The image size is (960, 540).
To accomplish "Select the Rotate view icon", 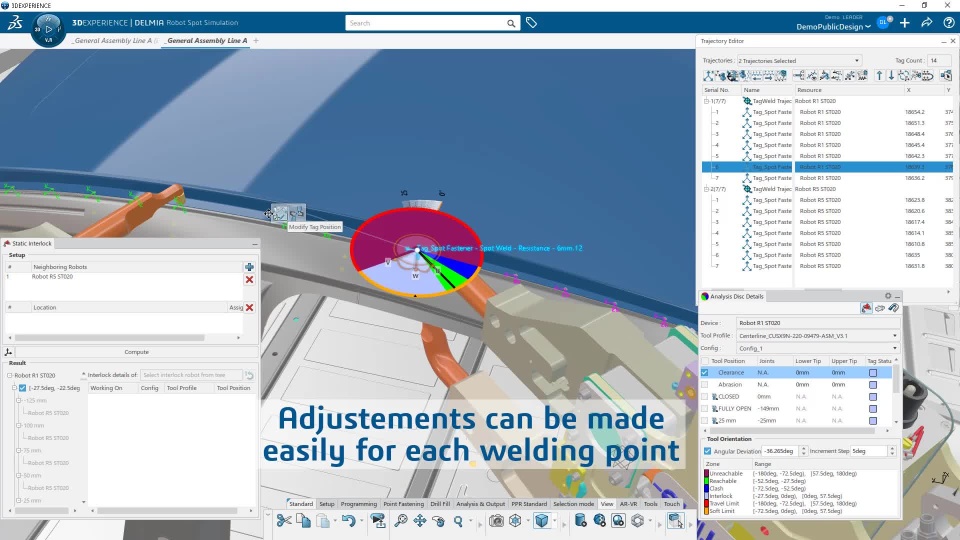I will tap(439, 520).
